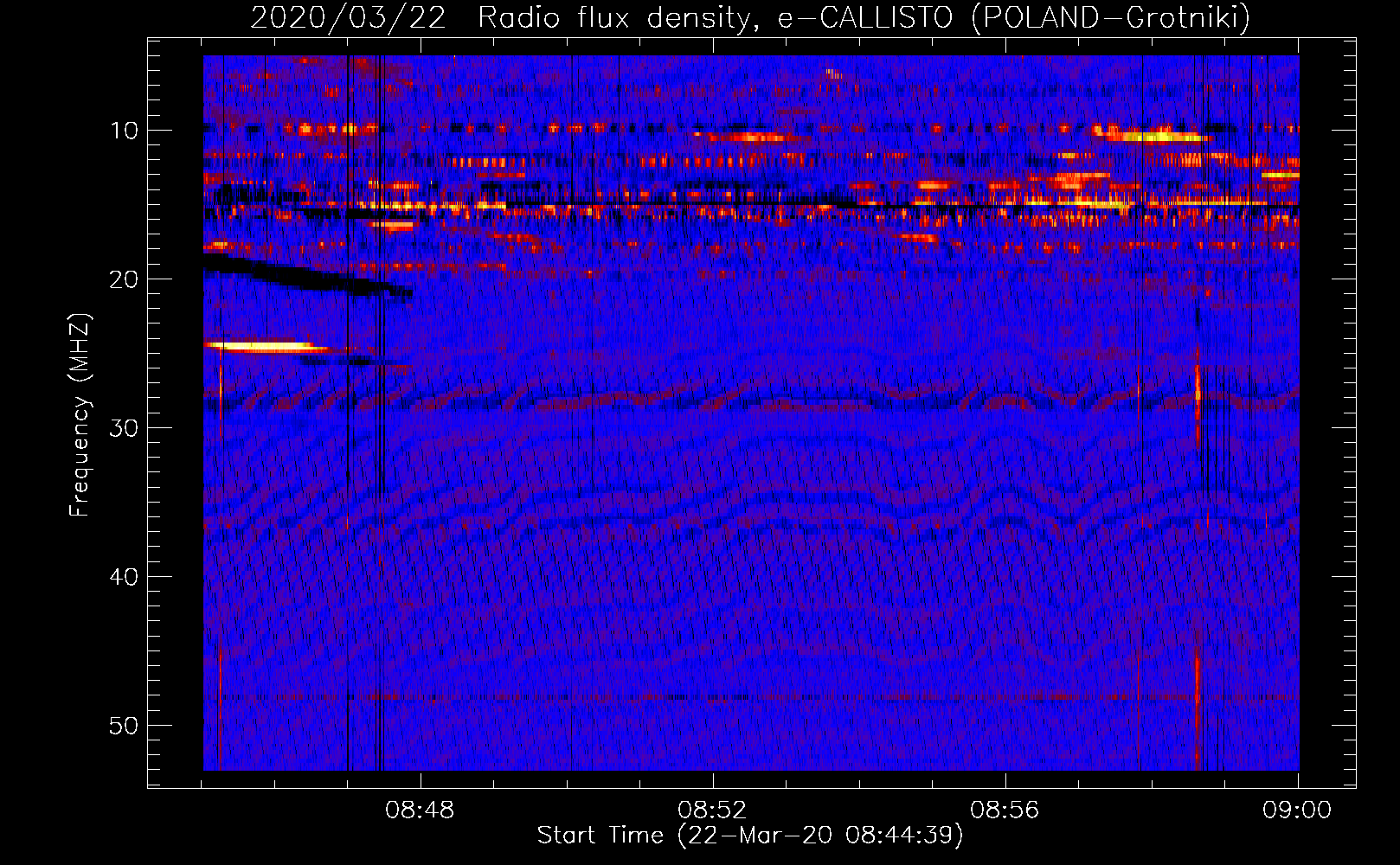Click the 10 MHz frequency tick label
The image size is (1400, 865).
pyautogui.click(x=125, y=131)
